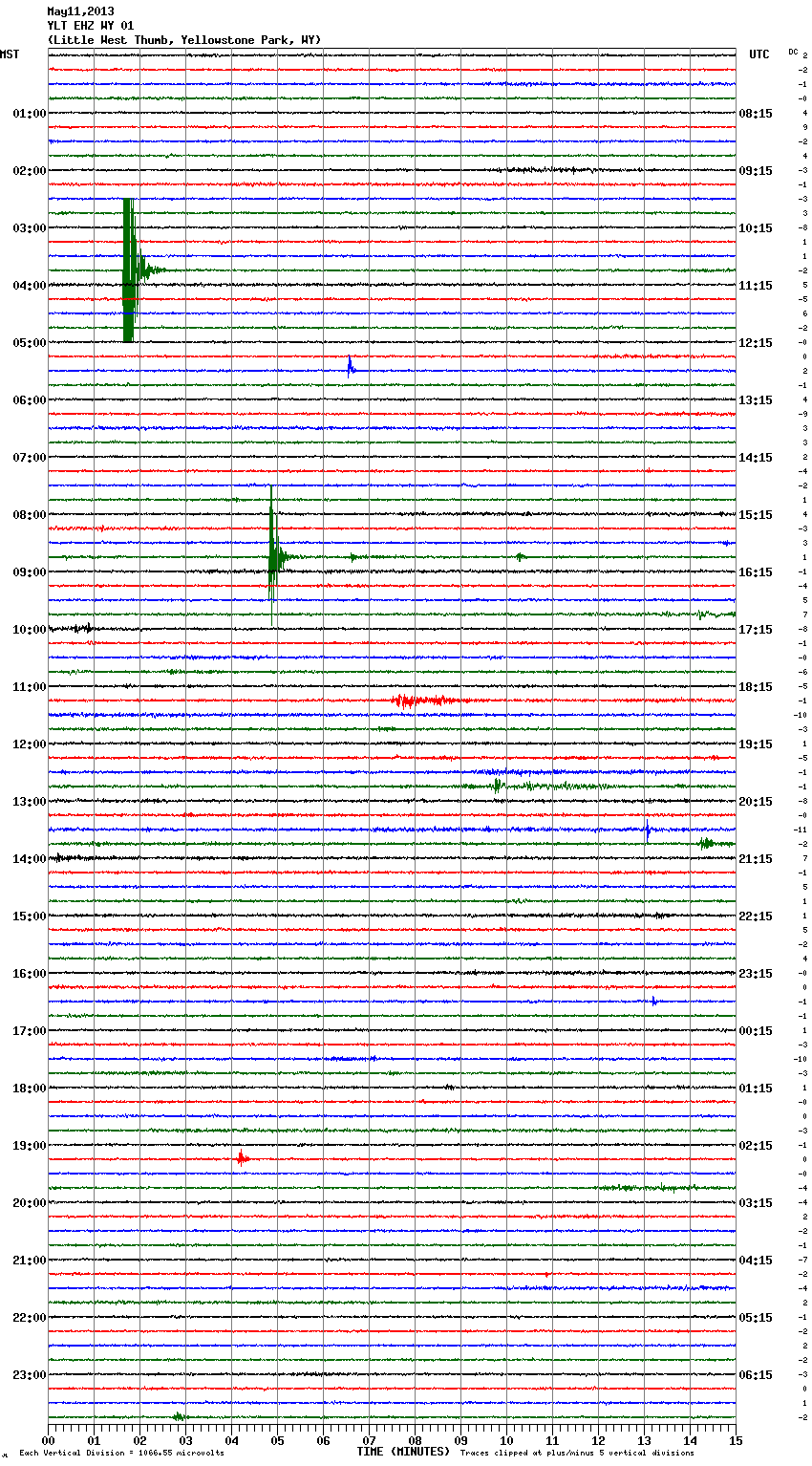Select the 23:00 MST time label
The height and width of the screenshot is (1466, 812).
[30, 1375]
